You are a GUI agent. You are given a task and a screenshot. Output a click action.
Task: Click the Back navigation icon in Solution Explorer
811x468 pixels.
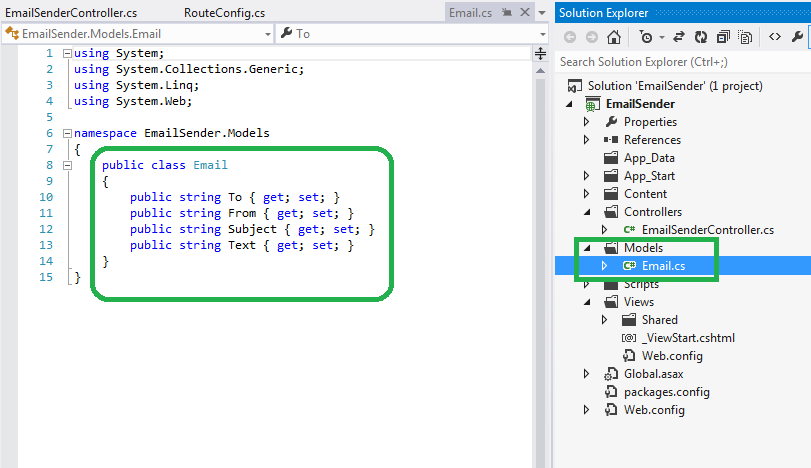[x=570, y=37]
